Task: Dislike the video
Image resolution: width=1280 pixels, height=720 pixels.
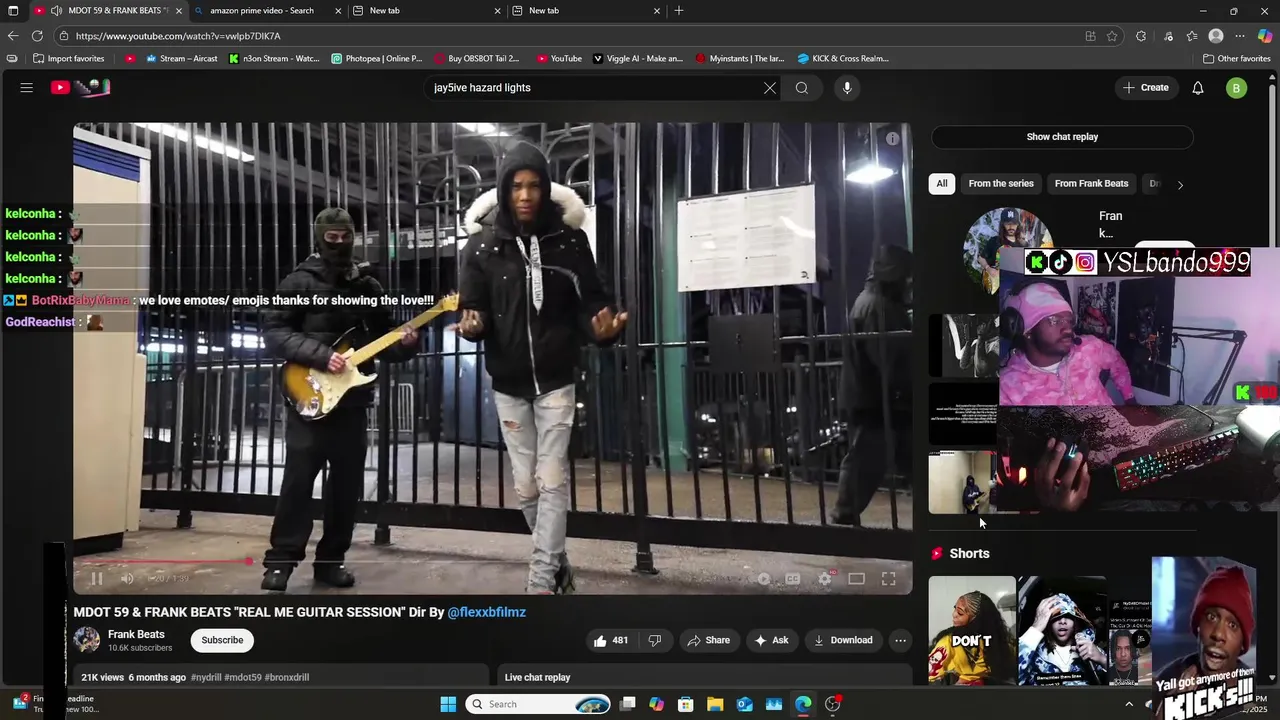Action: [655, 640]
